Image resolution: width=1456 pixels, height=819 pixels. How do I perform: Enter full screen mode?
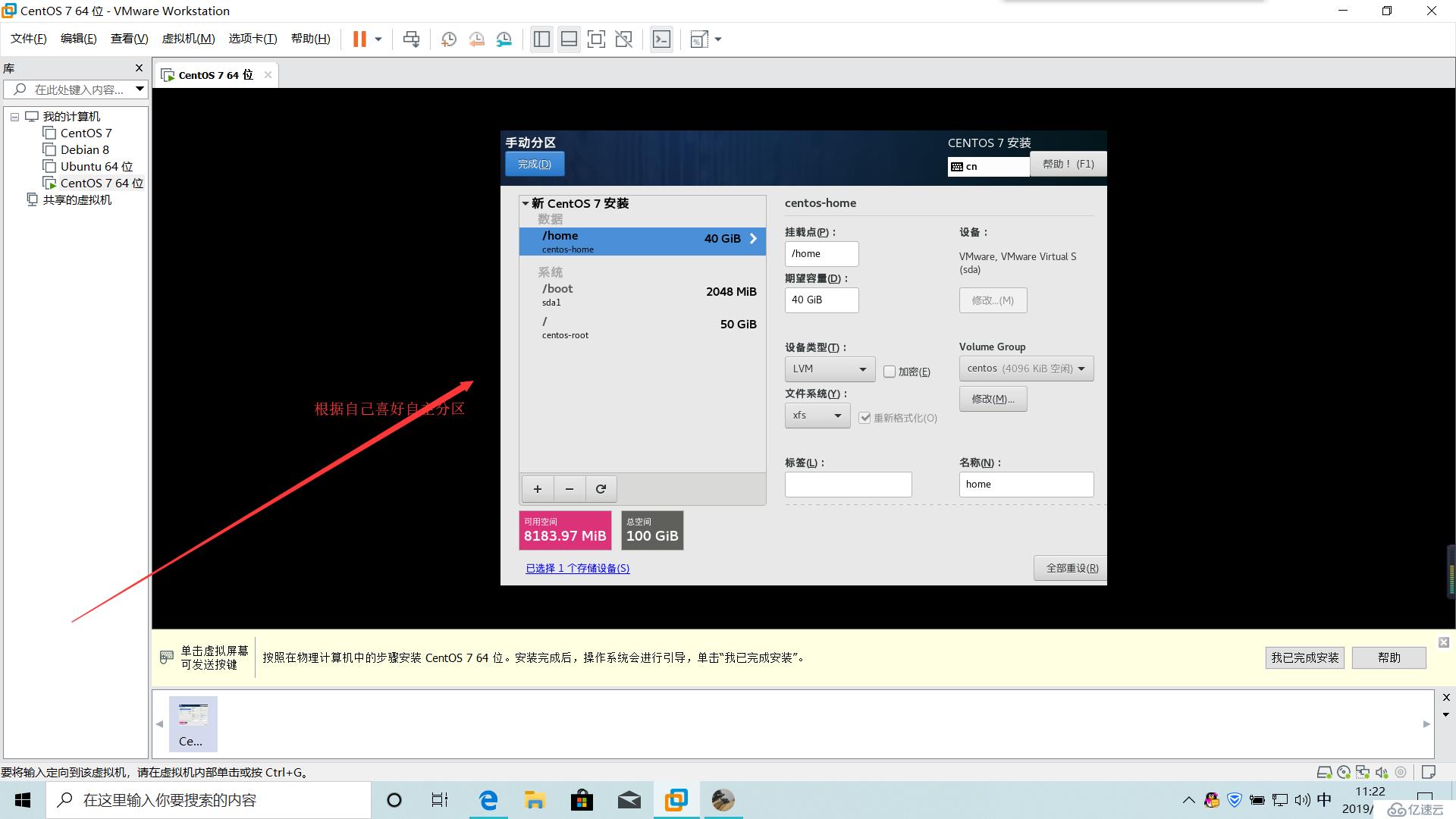click(597, 39)
